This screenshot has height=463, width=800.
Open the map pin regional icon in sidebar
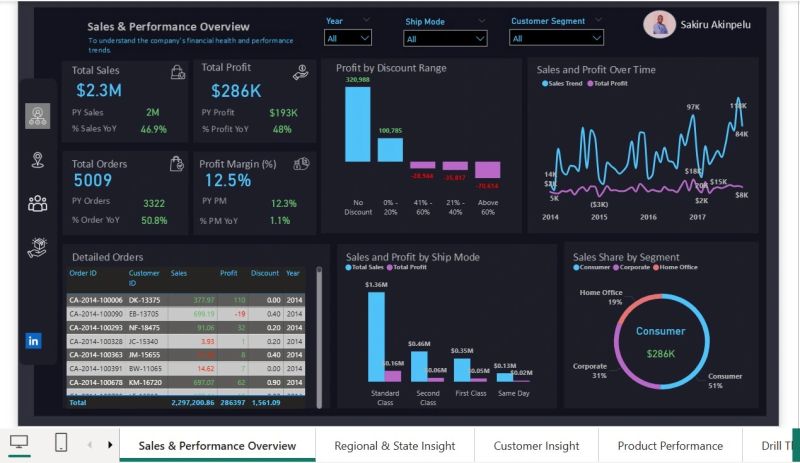(38, 160)
